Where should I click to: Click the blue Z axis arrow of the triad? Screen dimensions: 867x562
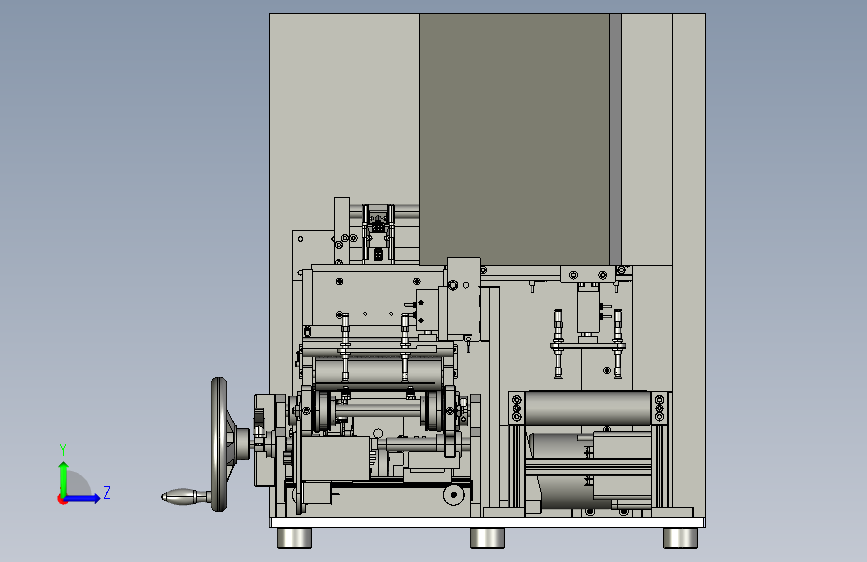[x=83, y=498]
